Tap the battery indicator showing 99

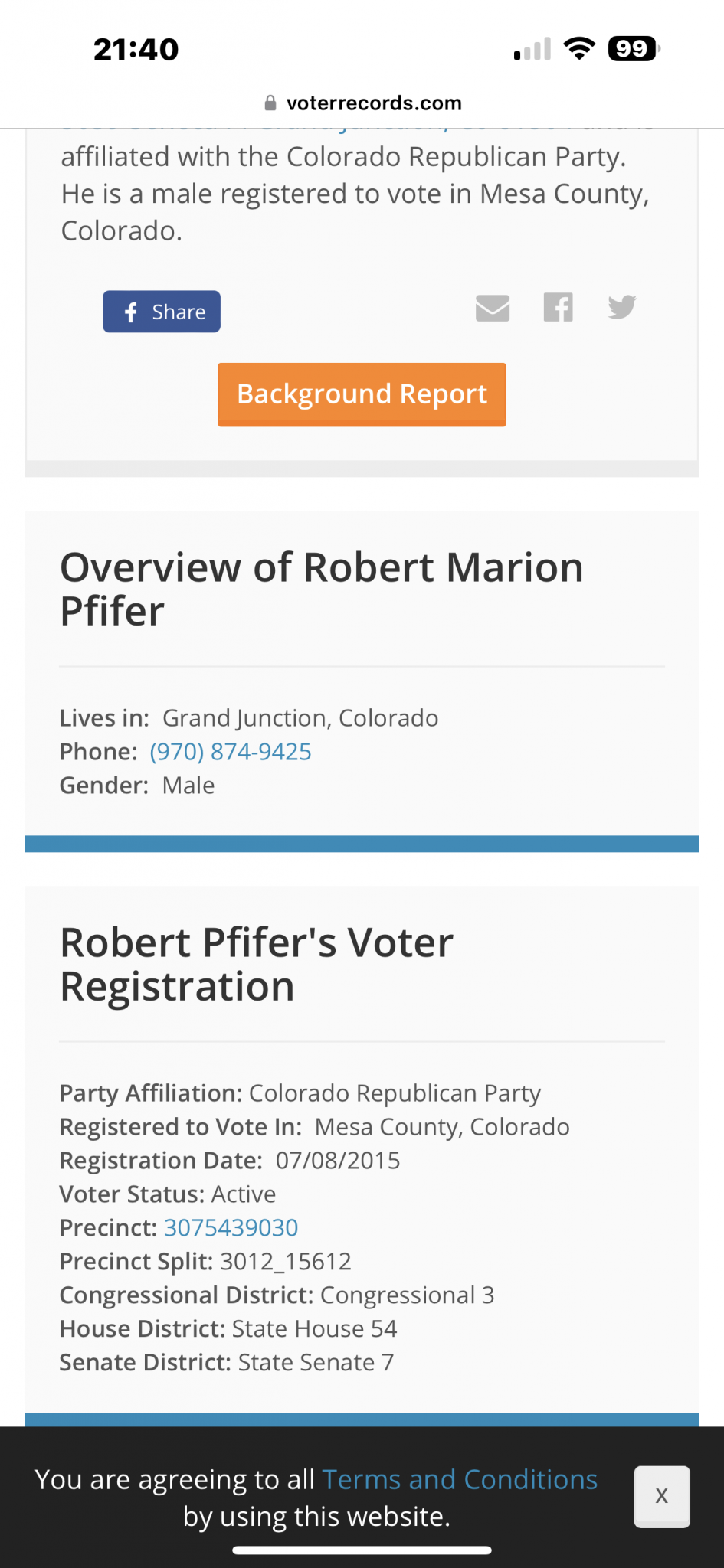pyautogui.click(x=634, y=49)
